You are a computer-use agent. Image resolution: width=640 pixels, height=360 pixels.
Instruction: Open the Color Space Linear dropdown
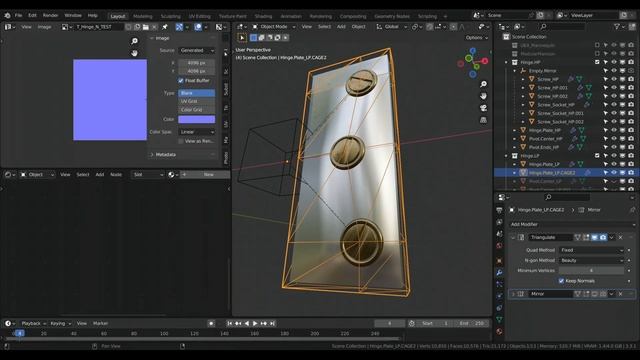click(197, 132)
